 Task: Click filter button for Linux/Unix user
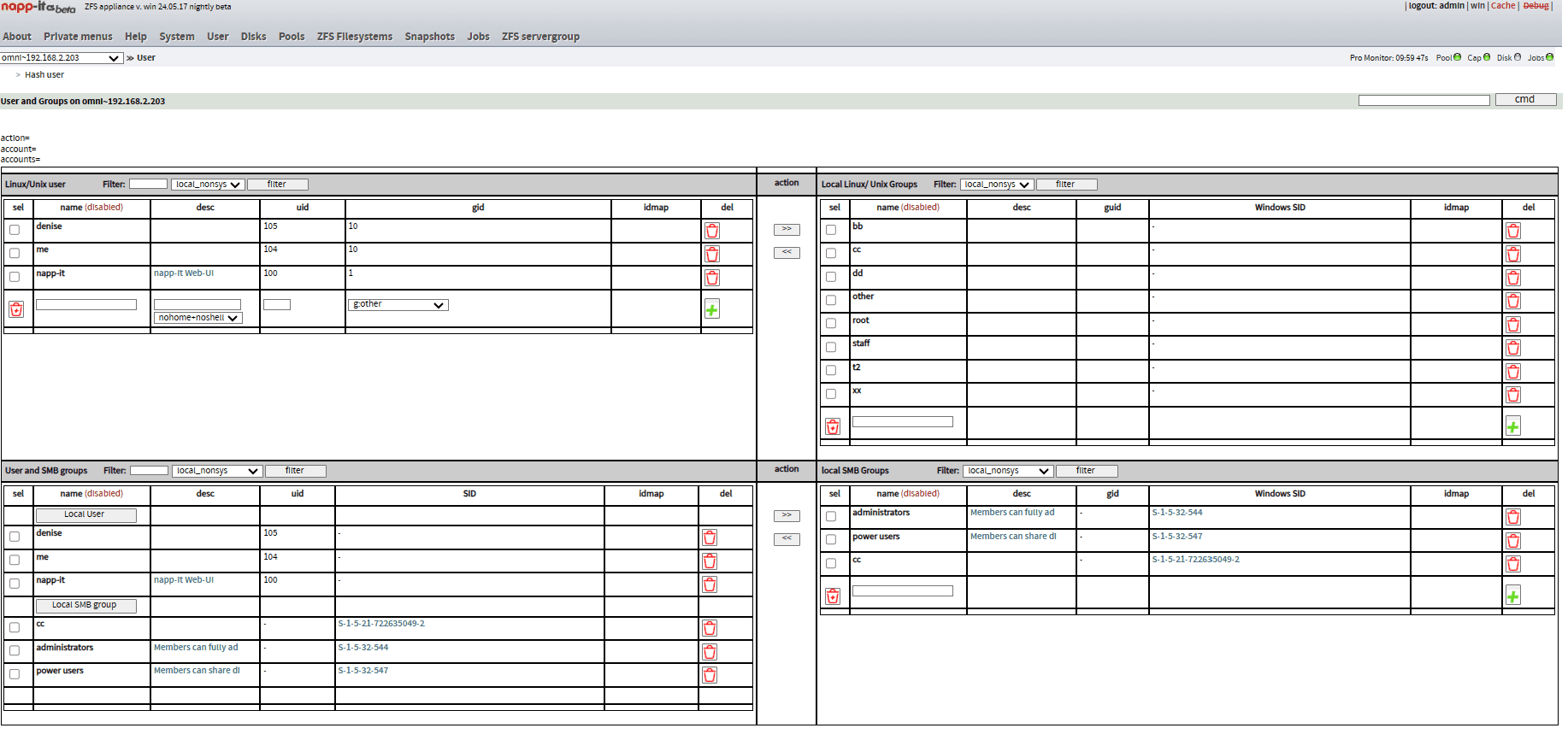(278, 185)
